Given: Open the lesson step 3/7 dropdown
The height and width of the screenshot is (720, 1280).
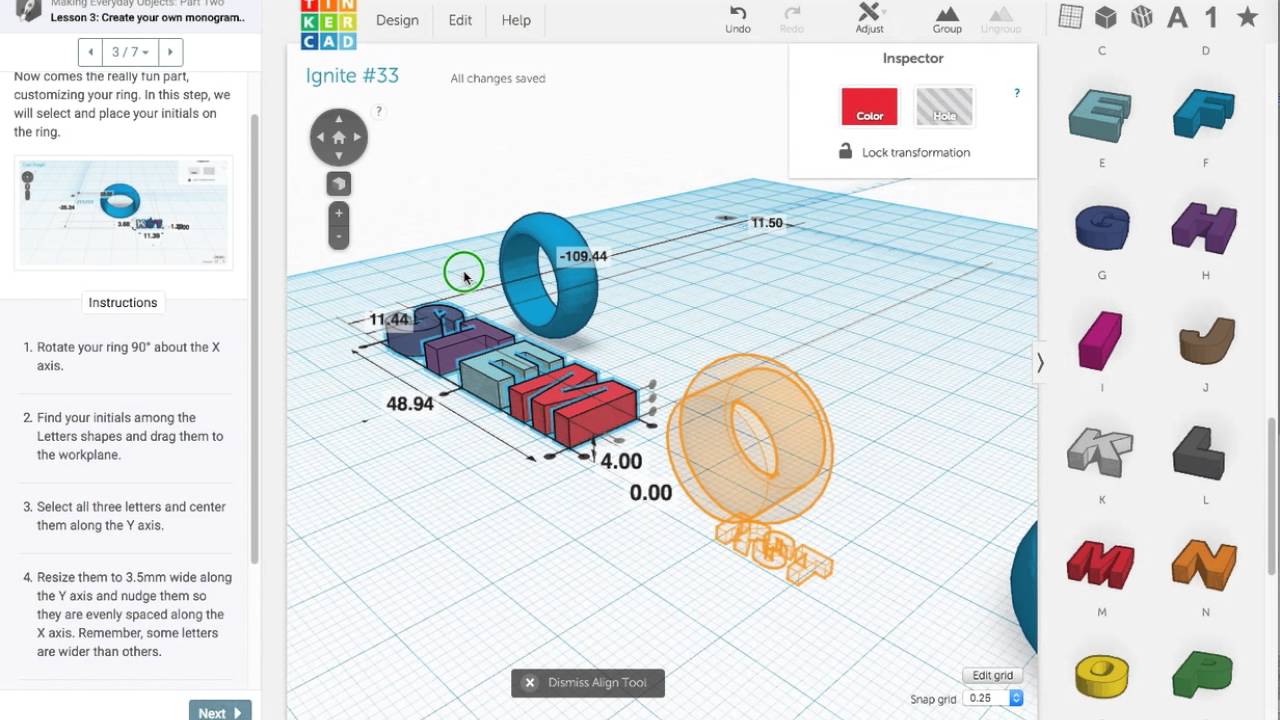Looking at the screenshot, I should tap(130, 52).
